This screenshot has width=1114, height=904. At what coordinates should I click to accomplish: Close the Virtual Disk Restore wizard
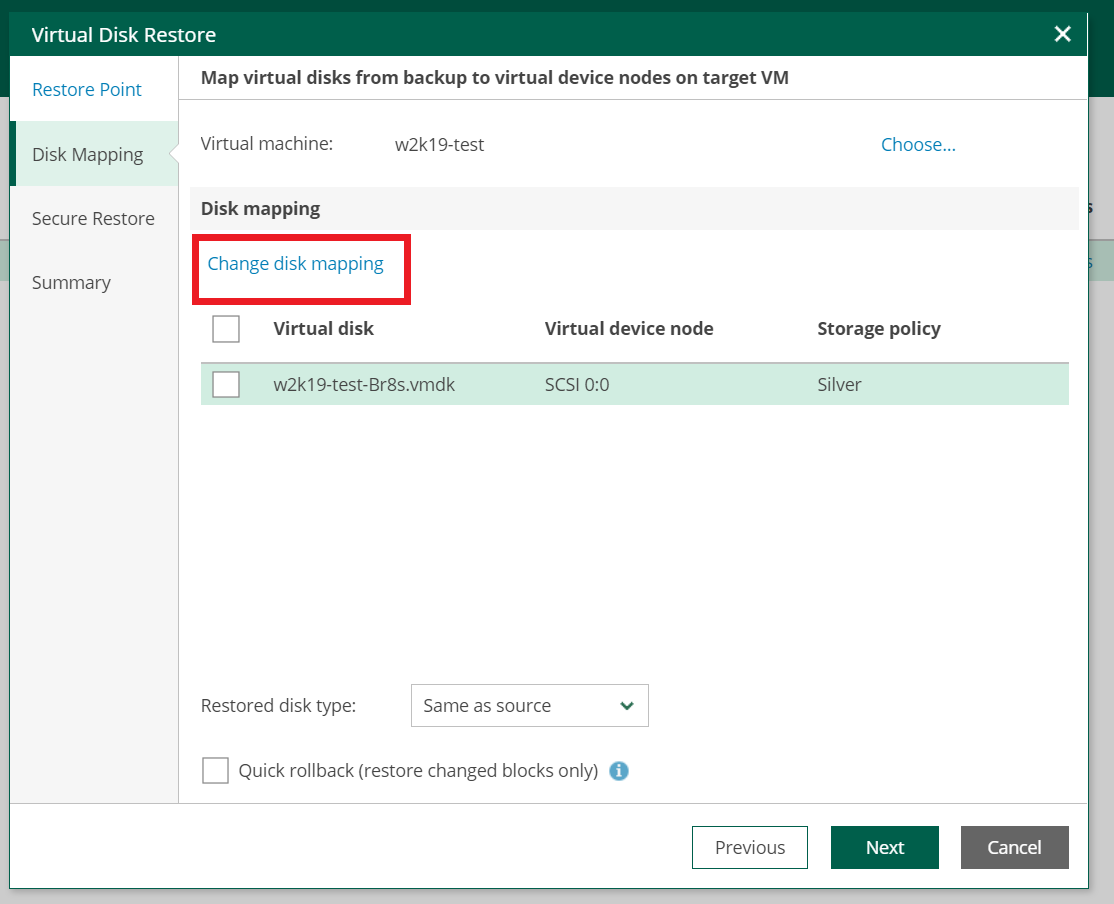coord(1062,33)
